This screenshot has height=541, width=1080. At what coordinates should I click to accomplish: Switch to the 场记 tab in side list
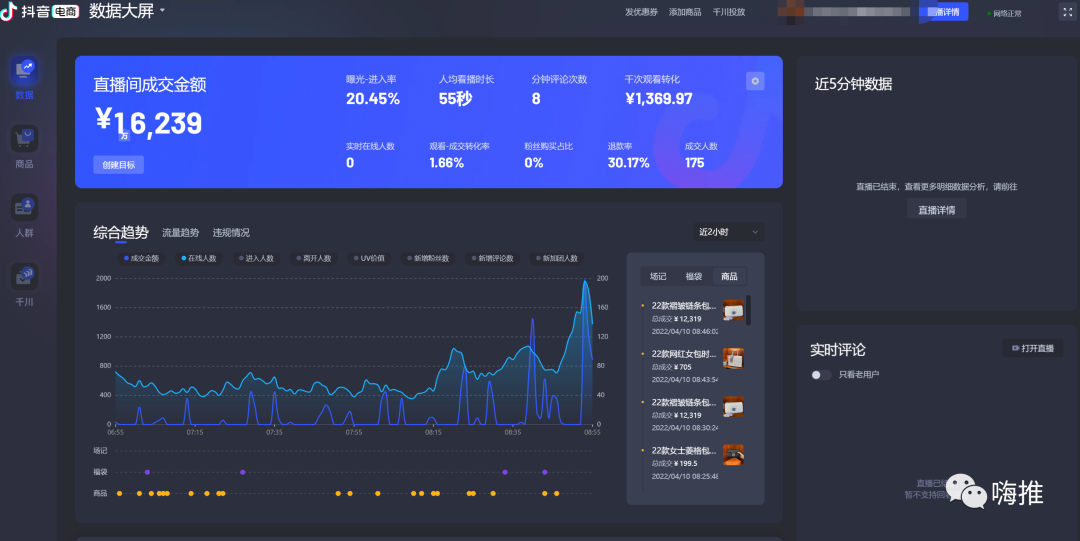pyautogui.click(x=658, y=276)
